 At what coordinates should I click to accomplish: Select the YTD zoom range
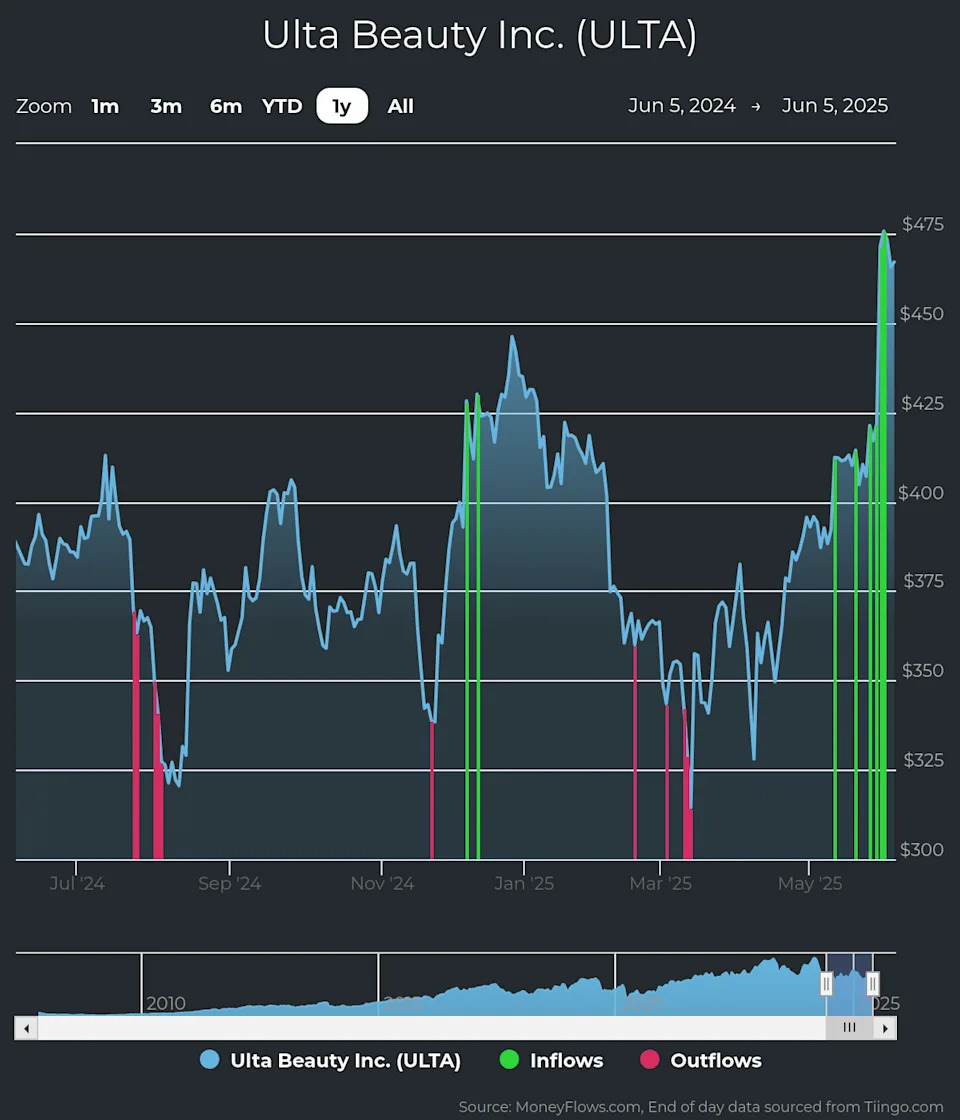[282, 106]
